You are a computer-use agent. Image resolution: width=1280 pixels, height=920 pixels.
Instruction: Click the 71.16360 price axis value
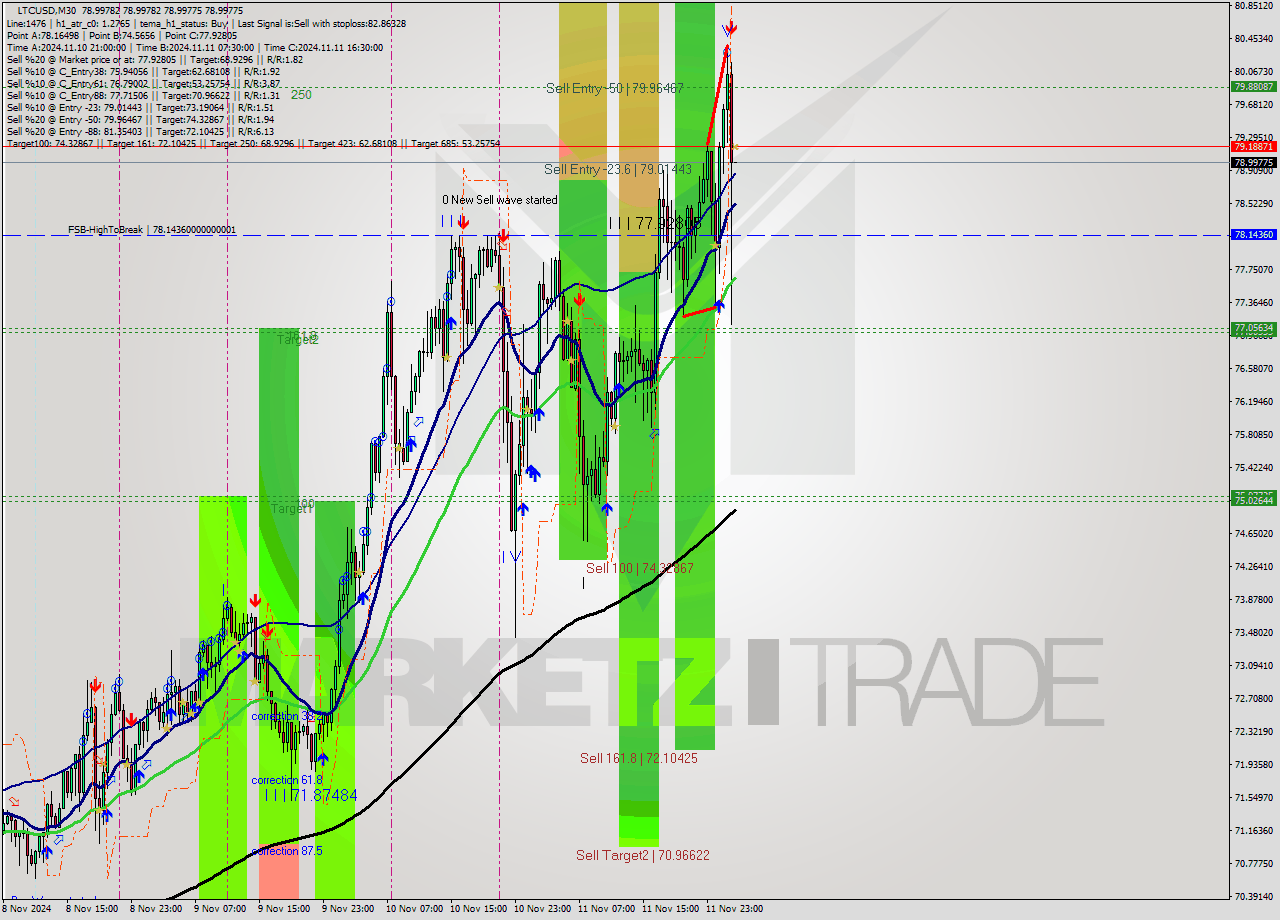1253,830
